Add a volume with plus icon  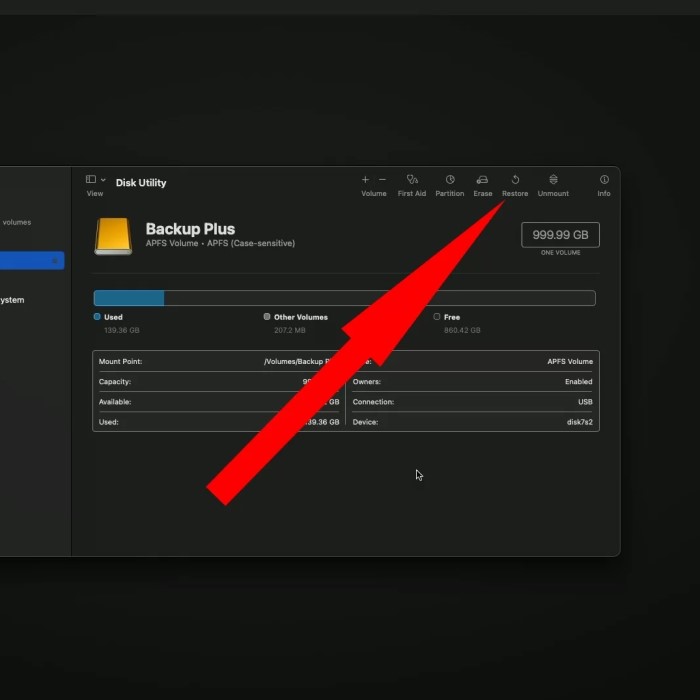365,179
